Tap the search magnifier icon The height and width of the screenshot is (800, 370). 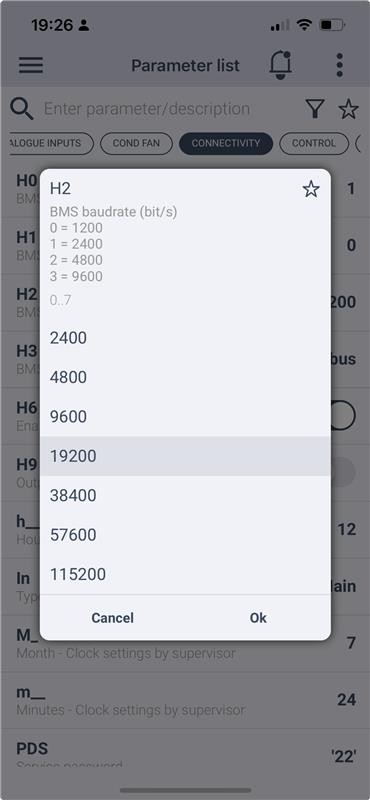tap(22, 109)
